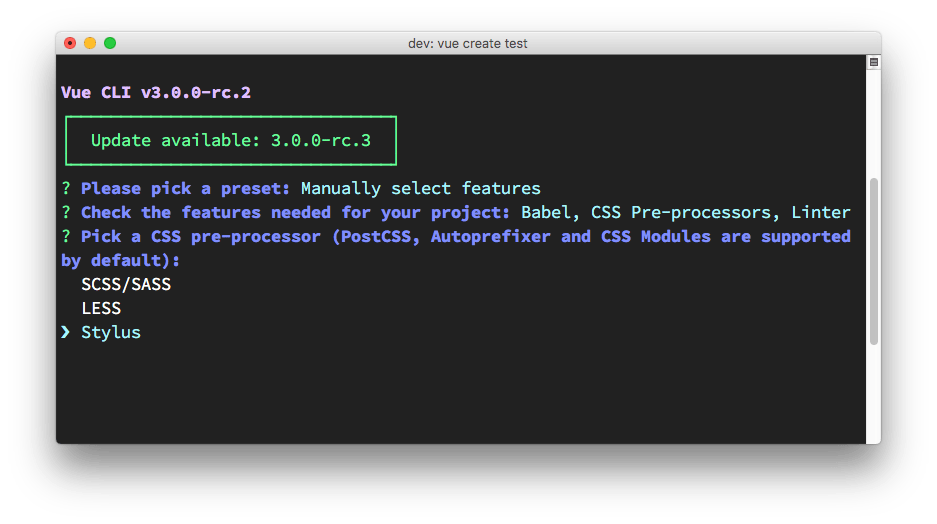Screen dimensions: 937x524
Task: Click the question mark before "Check the features"
Action: tap(65, 212)
